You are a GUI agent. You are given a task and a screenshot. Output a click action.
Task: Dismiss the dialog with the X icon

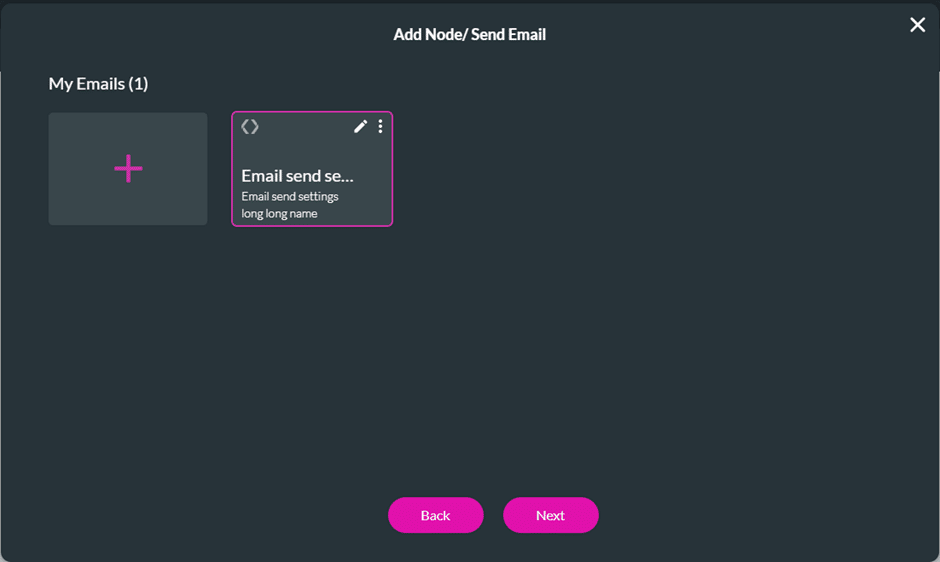[917, 25]
